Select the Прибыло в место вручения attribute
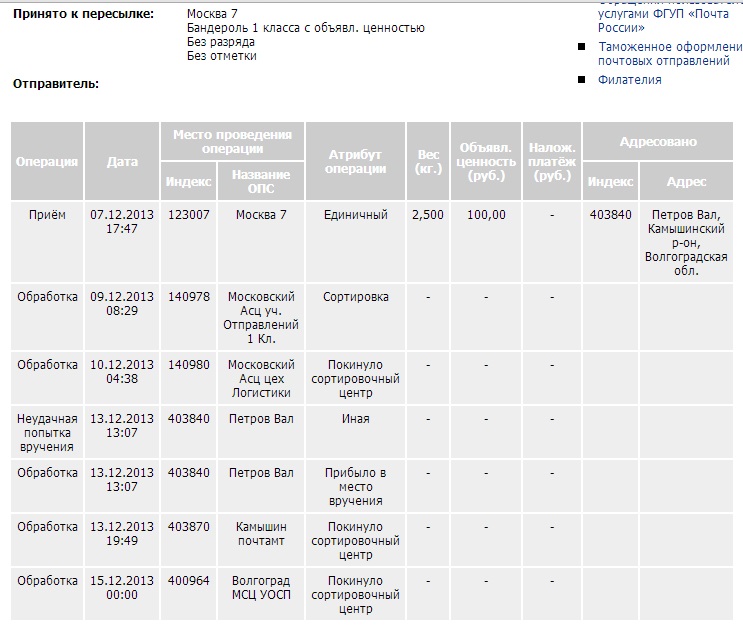The width and height of the screenshot is (743, 636). click(355, 486)
